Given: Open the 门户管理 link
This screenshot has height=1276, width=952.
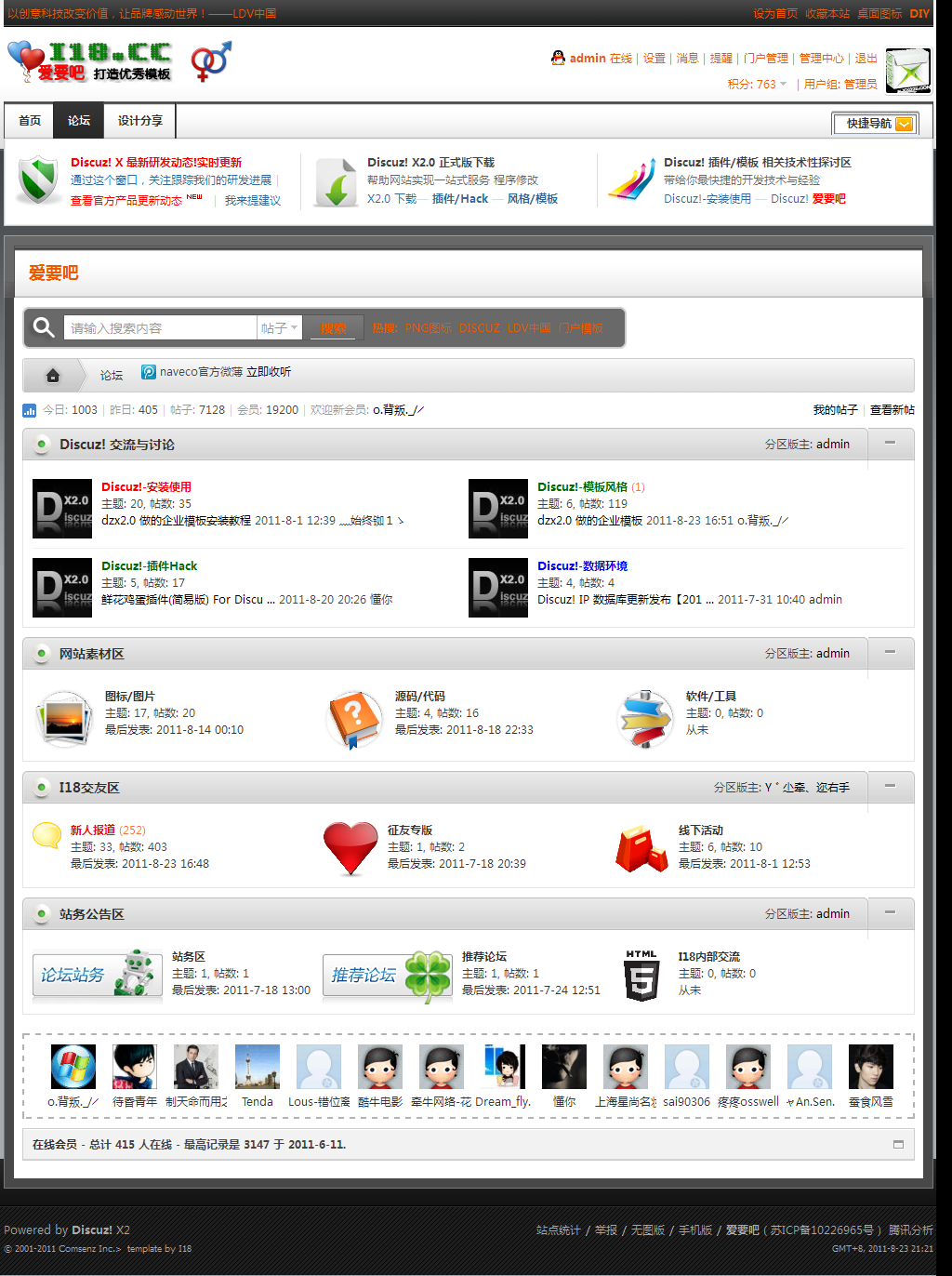Looking at the screenshot, I should pos(766,58).
